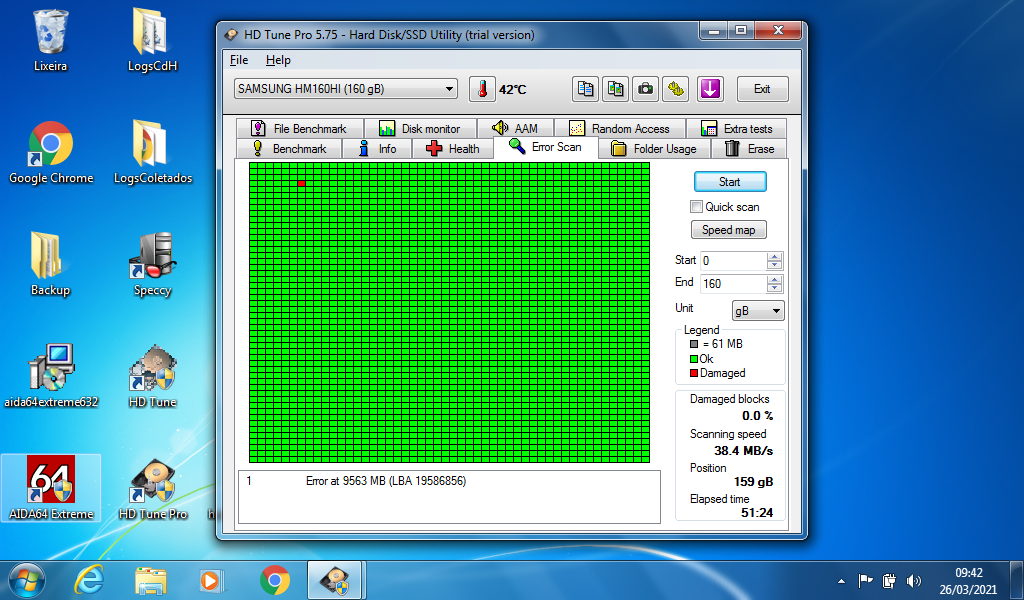Switch to the File Benchmark tab
The width and height of the screenshot is (1024, 600).
coord(299,129)
